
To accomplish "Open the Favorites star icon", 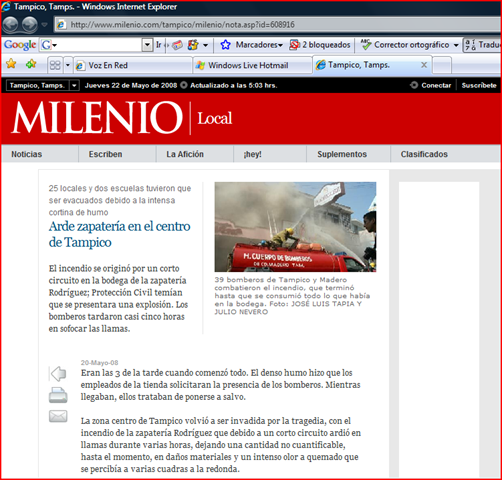I will point(11,64).
